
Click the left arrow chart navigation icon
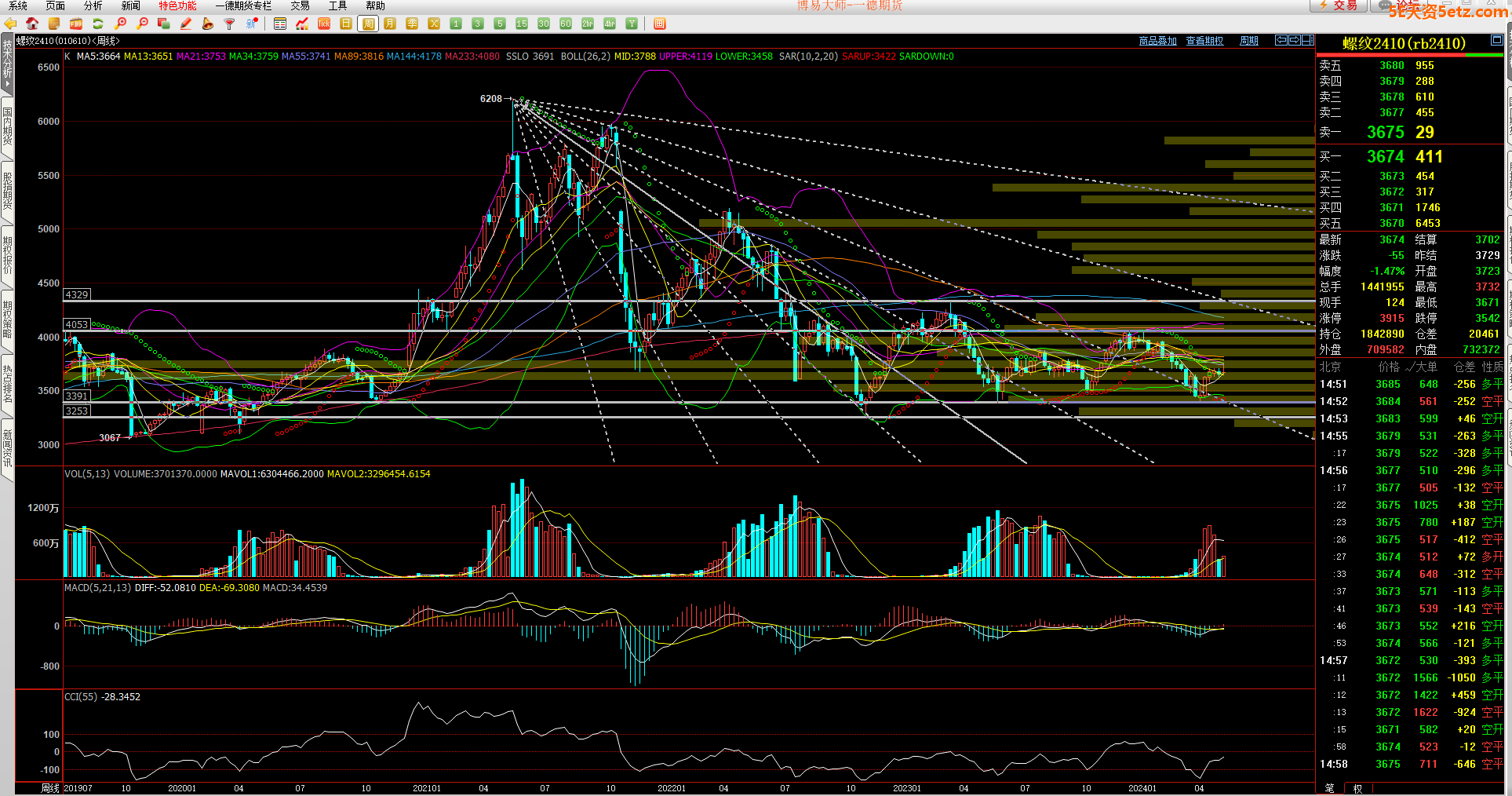coord(1281,40)
